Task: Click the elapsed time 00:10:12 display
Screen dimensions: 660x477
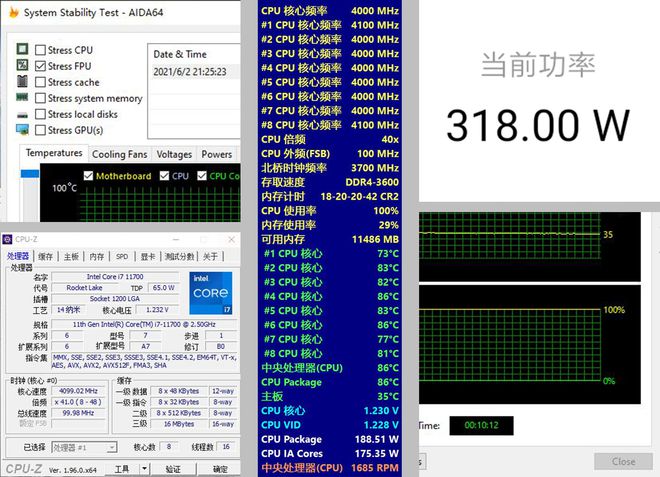Action: 481,425
